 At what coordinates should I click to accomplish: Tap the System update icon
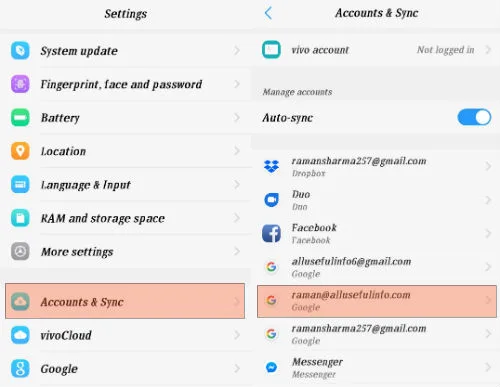20,51
